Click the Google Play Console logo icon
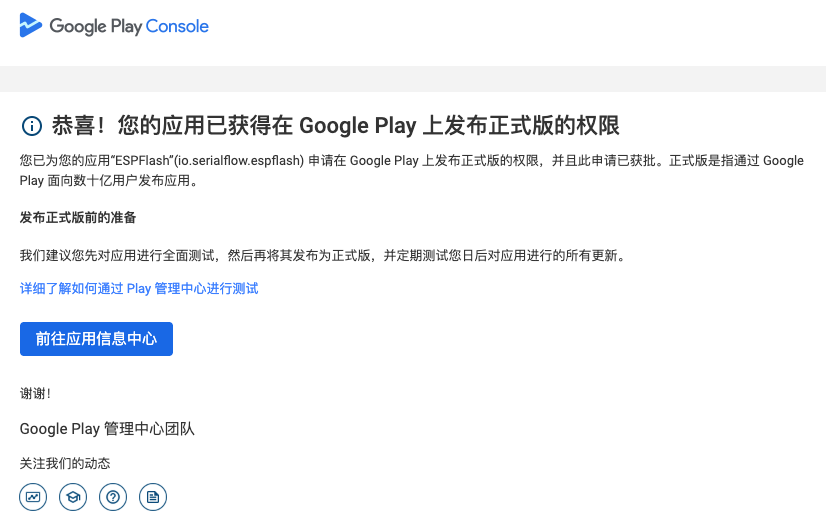This screenshot has height=528, width=826. tap(31, 26)
